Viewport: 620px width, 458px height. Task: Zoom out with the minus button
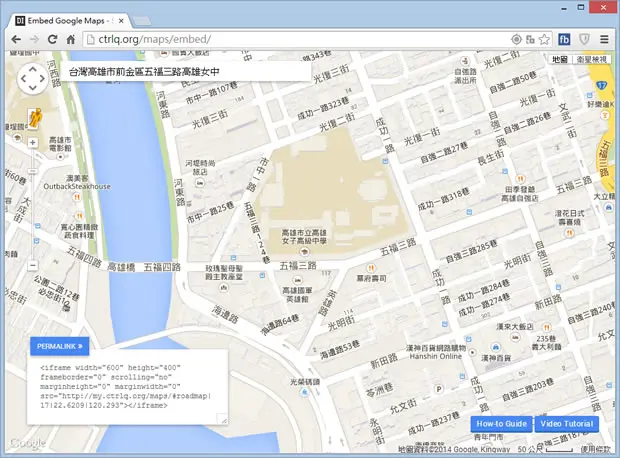pyautogui.click(x=32, y=265)
